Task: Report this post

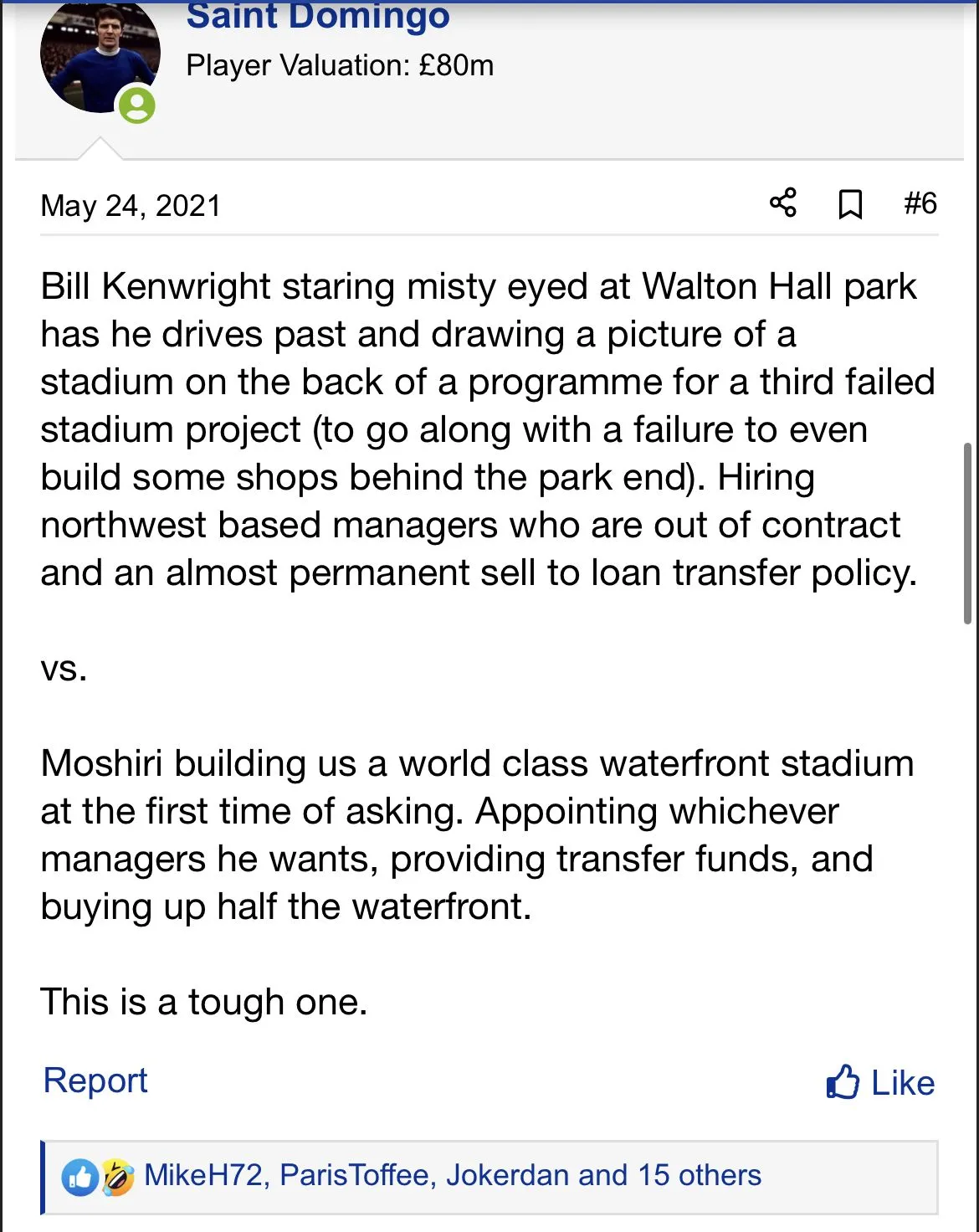Action: [95, 1081]
